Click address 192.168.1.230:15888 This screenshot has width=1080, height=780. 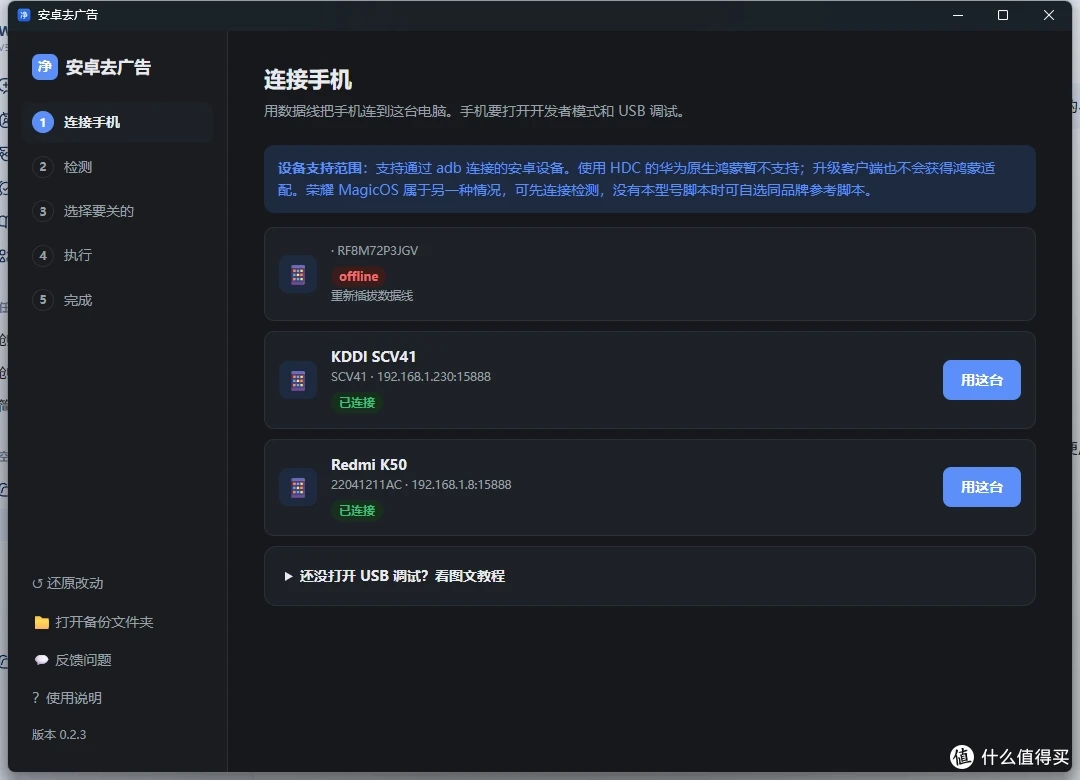click(434, 377)
